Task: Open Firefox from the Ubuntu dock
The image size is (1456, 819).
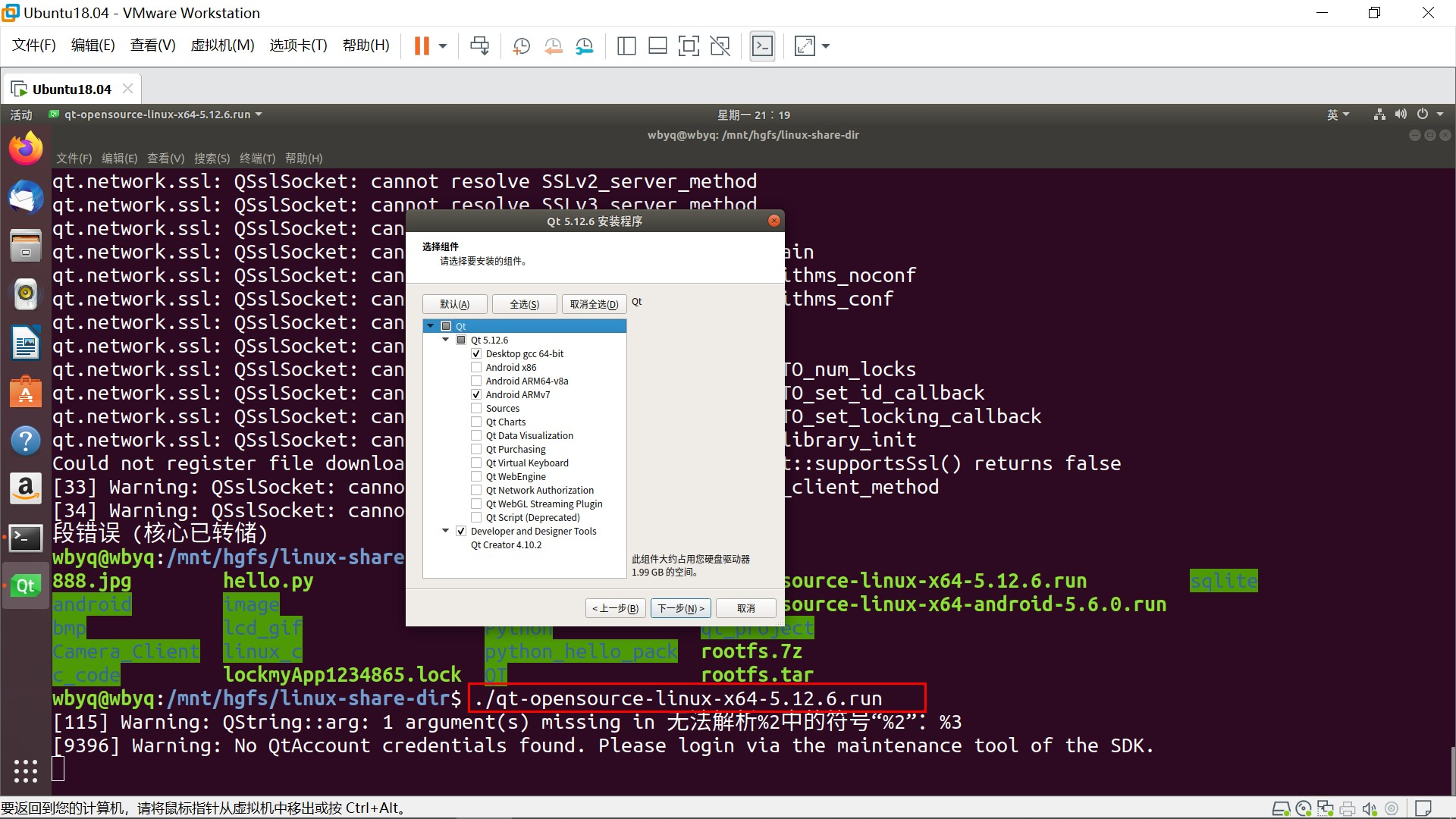Action: click(26, 149)
